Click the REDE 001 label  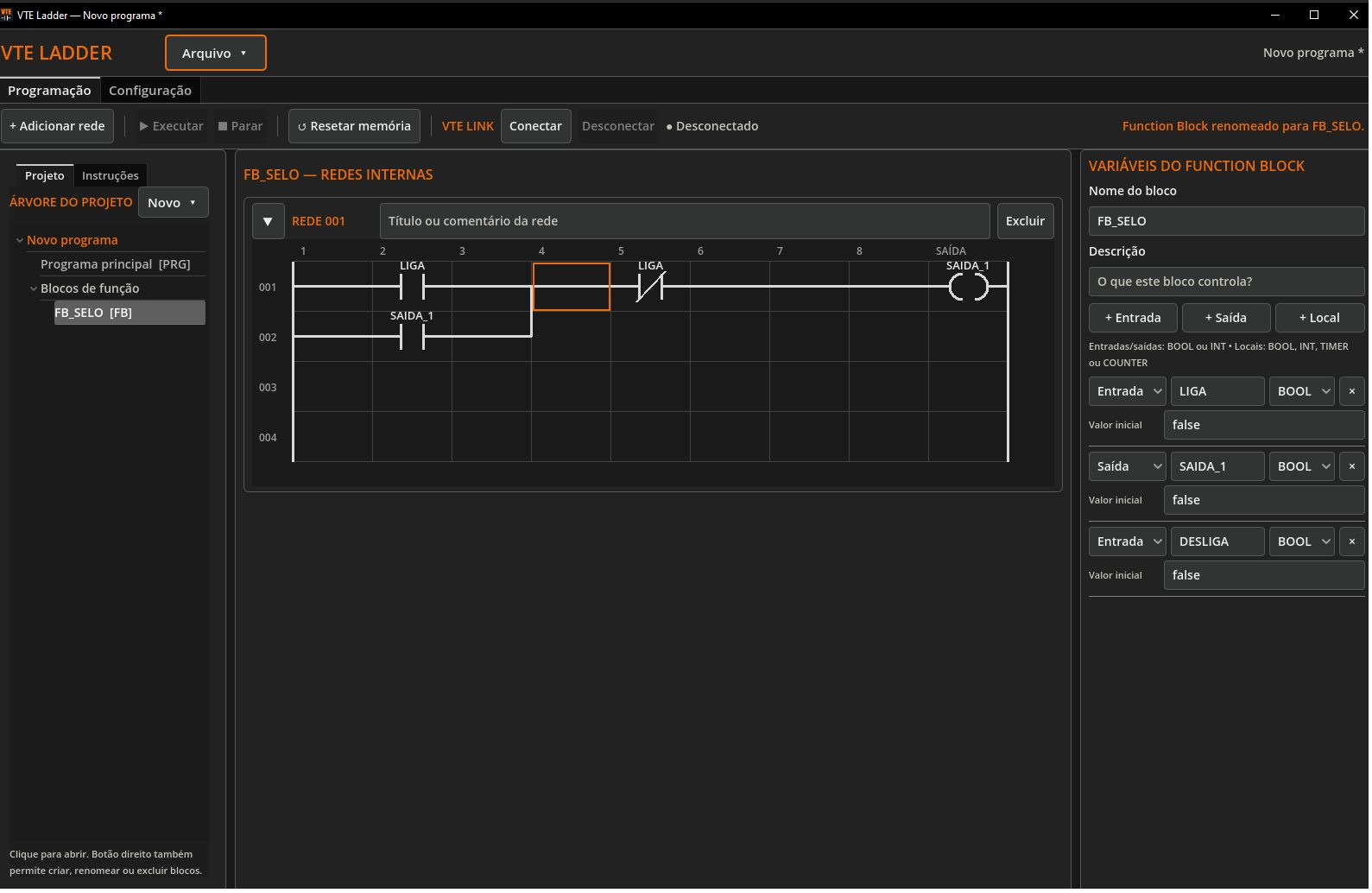tap(318, 221)
